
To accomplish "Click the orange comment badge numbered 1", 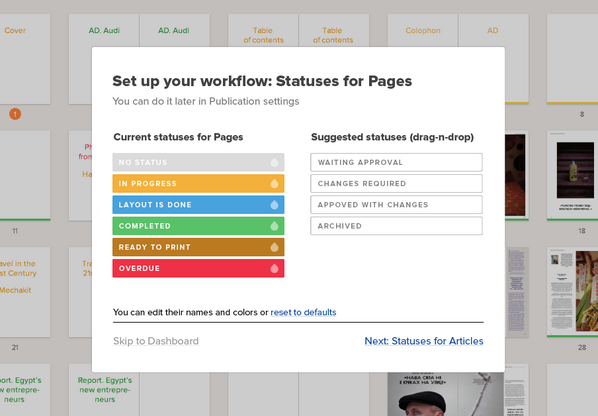I will (15, 114).
